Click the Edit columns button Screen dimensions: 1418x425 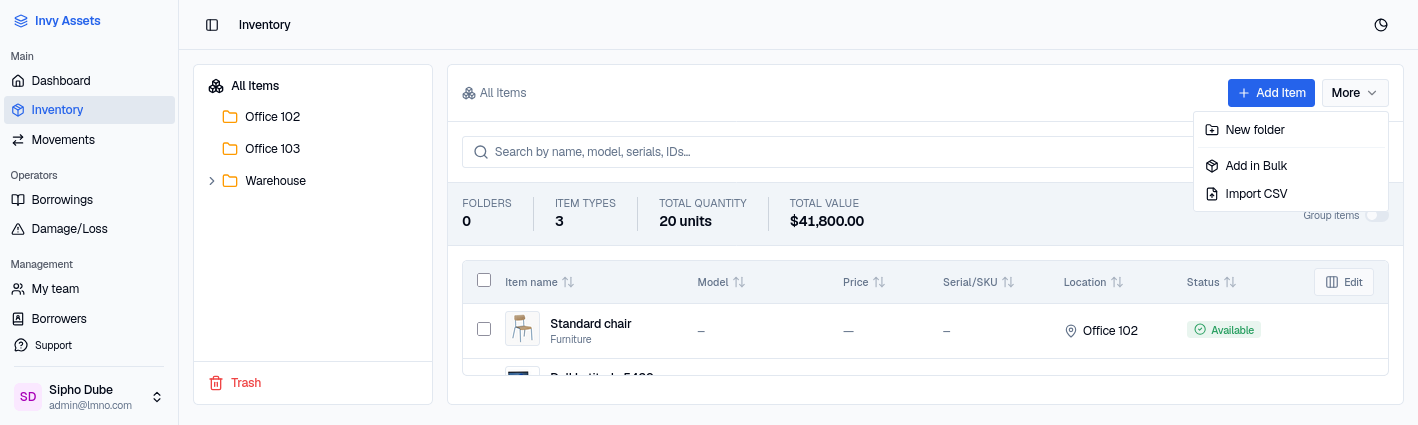pyautogui.click(x=1344, y=282)
